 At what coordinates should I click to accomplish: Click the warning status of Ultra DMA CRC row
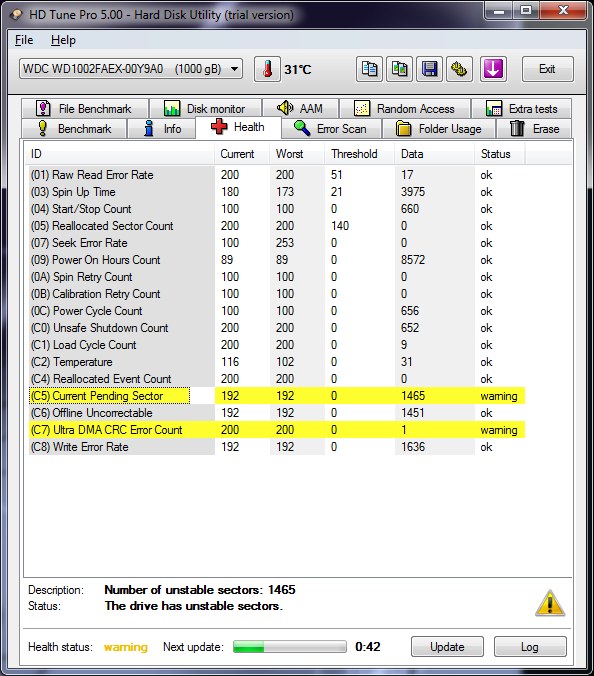(499, 430)
